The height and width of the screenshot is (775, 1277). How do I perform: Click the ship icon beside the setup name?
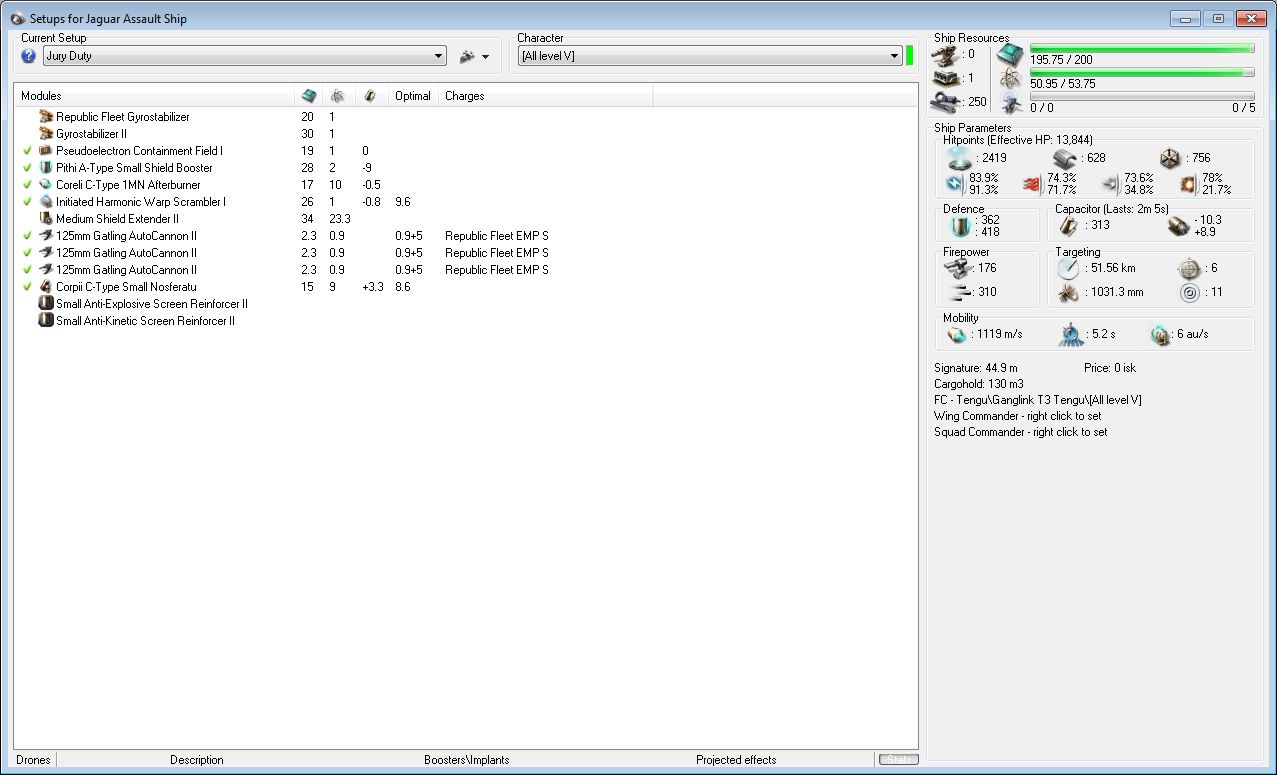pyautogui.click(x=466, y=57)
